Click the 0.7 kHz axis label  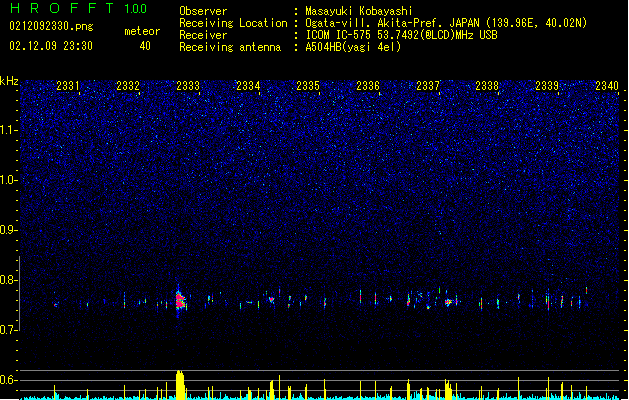click(x=8, y=330)
